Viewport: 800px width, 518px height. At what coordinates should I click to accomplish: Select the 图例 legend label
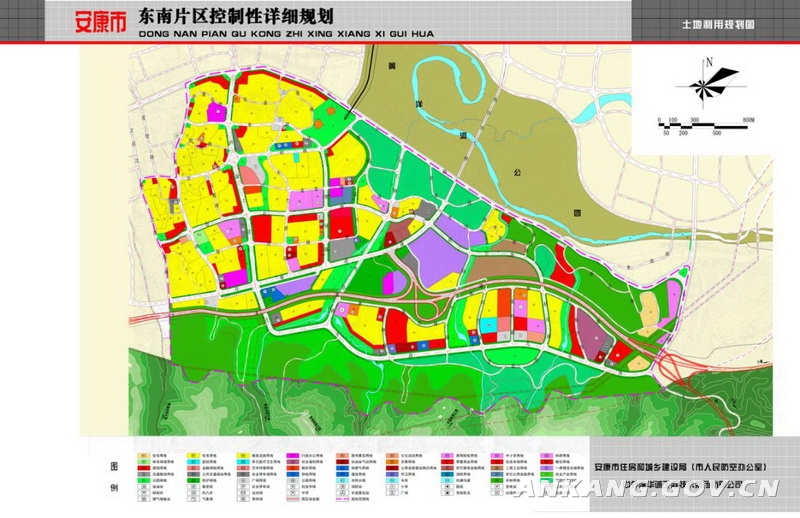[x=113, y=475]
